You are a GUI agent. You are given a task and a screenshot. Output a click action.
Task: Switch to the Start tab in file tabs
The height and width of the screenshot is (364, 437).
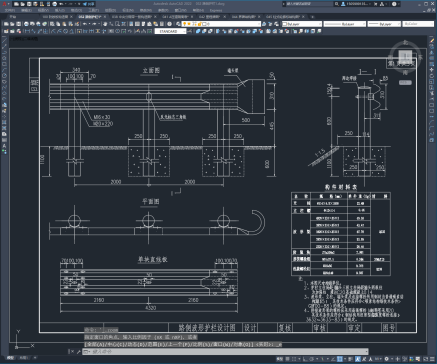[13, 16]
